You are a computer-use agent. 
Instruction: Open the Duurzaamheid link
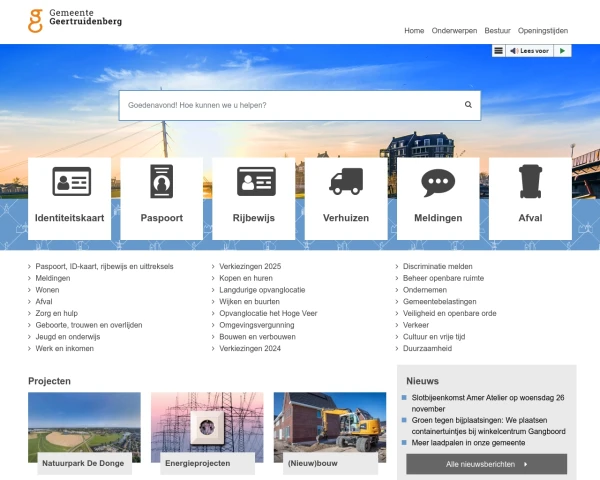pos(427,348)
